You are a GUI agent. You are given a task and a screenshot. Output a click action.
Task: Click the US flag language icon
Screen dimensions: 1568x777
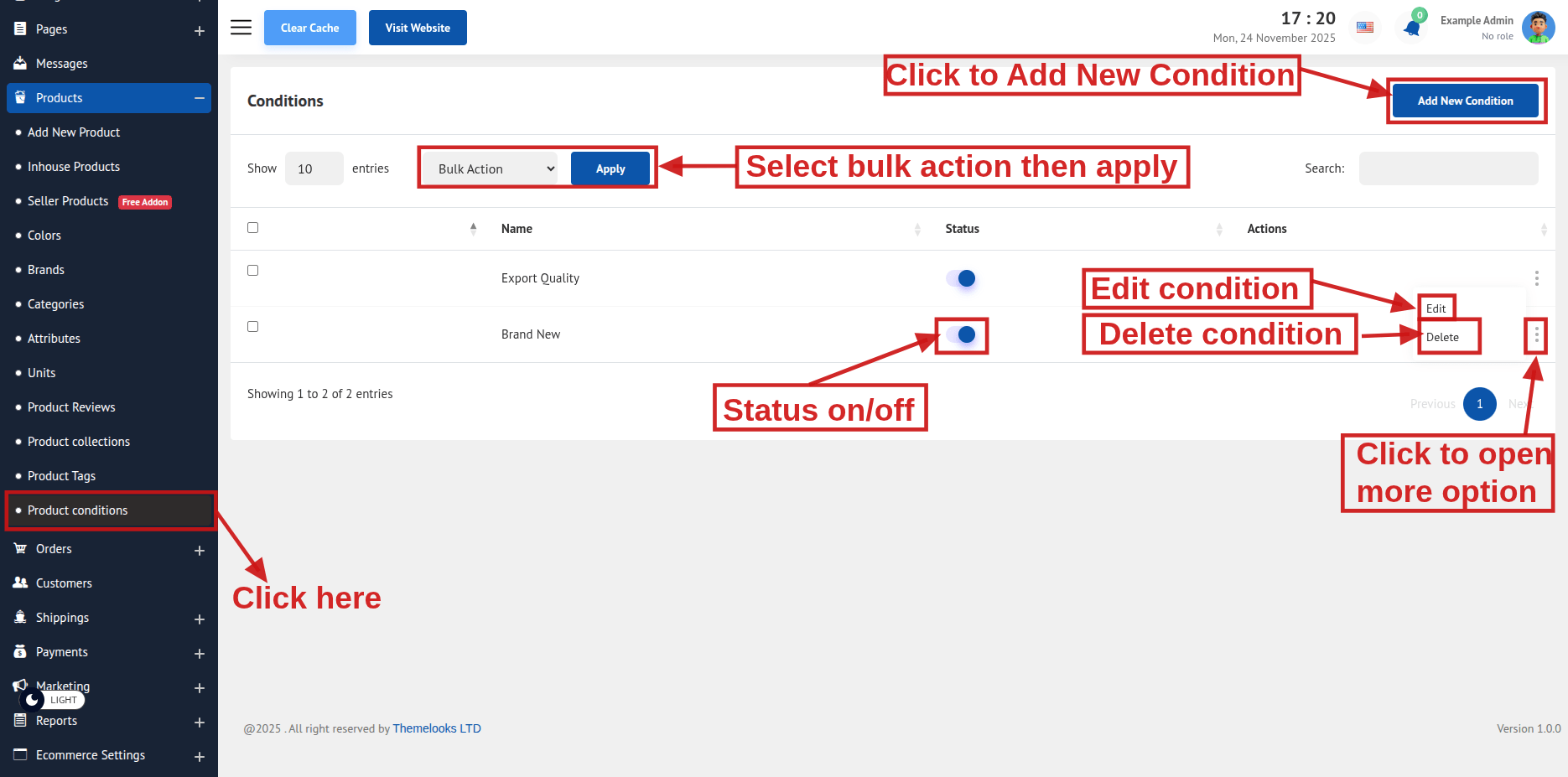pyautogui.click(x=1365, y=28)
